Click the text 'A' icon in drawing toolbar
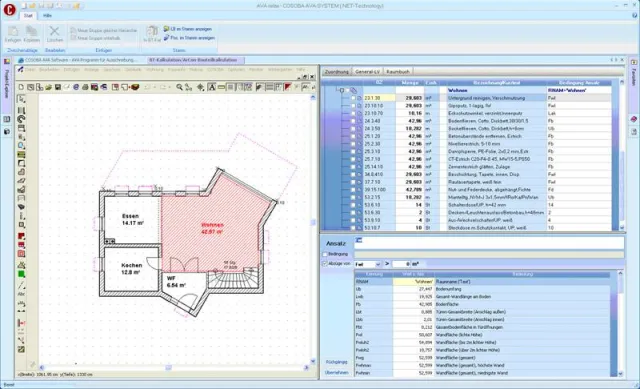The height and width of the screenshot is (389, 640). pos(211,87)
